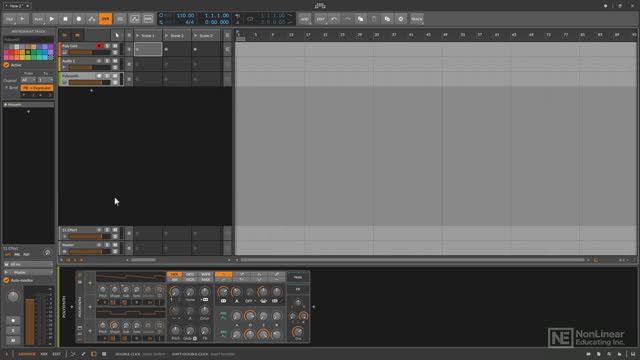Toggle mixer panel icon in footer
This screenshot has width=640, height=360.
(104, 354)
